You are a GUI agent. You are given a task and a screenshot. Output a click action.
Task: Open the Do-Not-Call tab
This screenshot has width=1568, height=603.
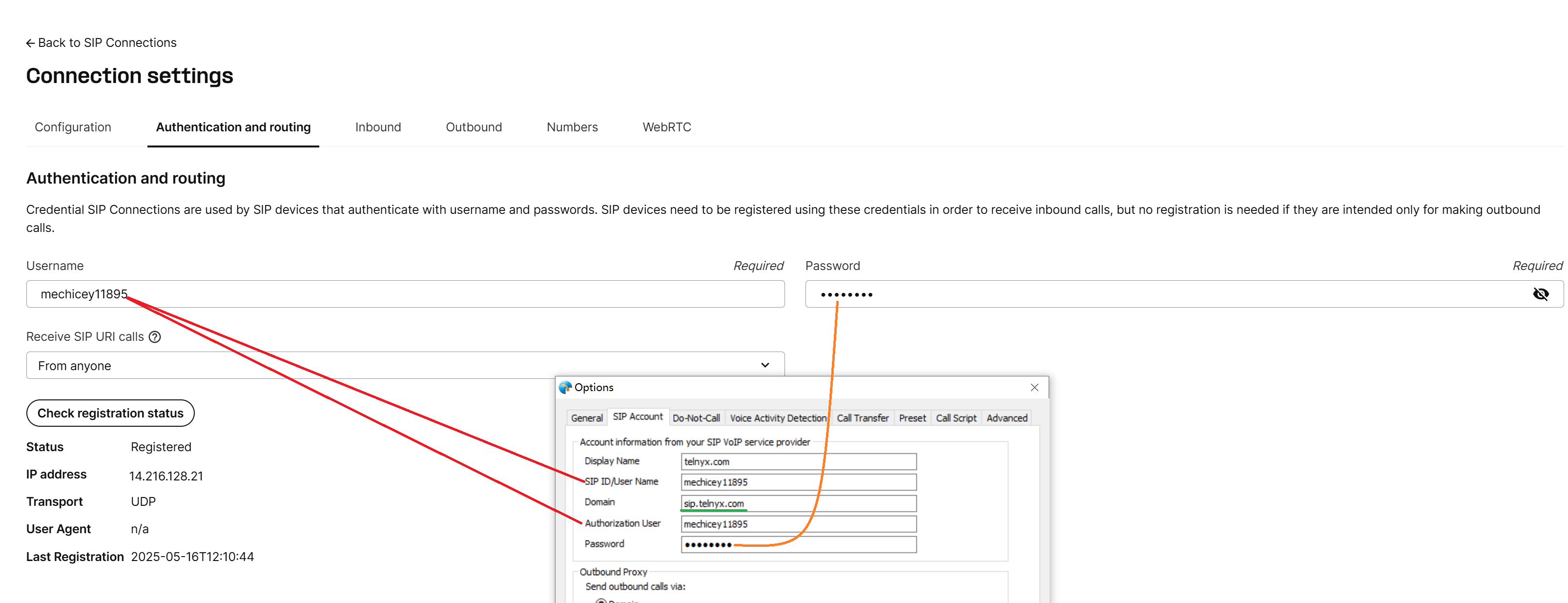pos(696,418)
